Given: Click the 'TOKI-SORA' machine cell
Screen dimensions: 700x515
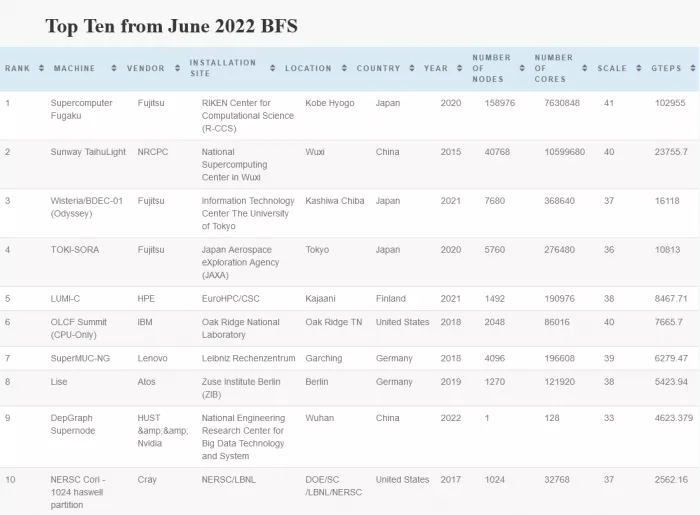Looking at the screenshot, I should pyautogui.click(x=75, y=249).
